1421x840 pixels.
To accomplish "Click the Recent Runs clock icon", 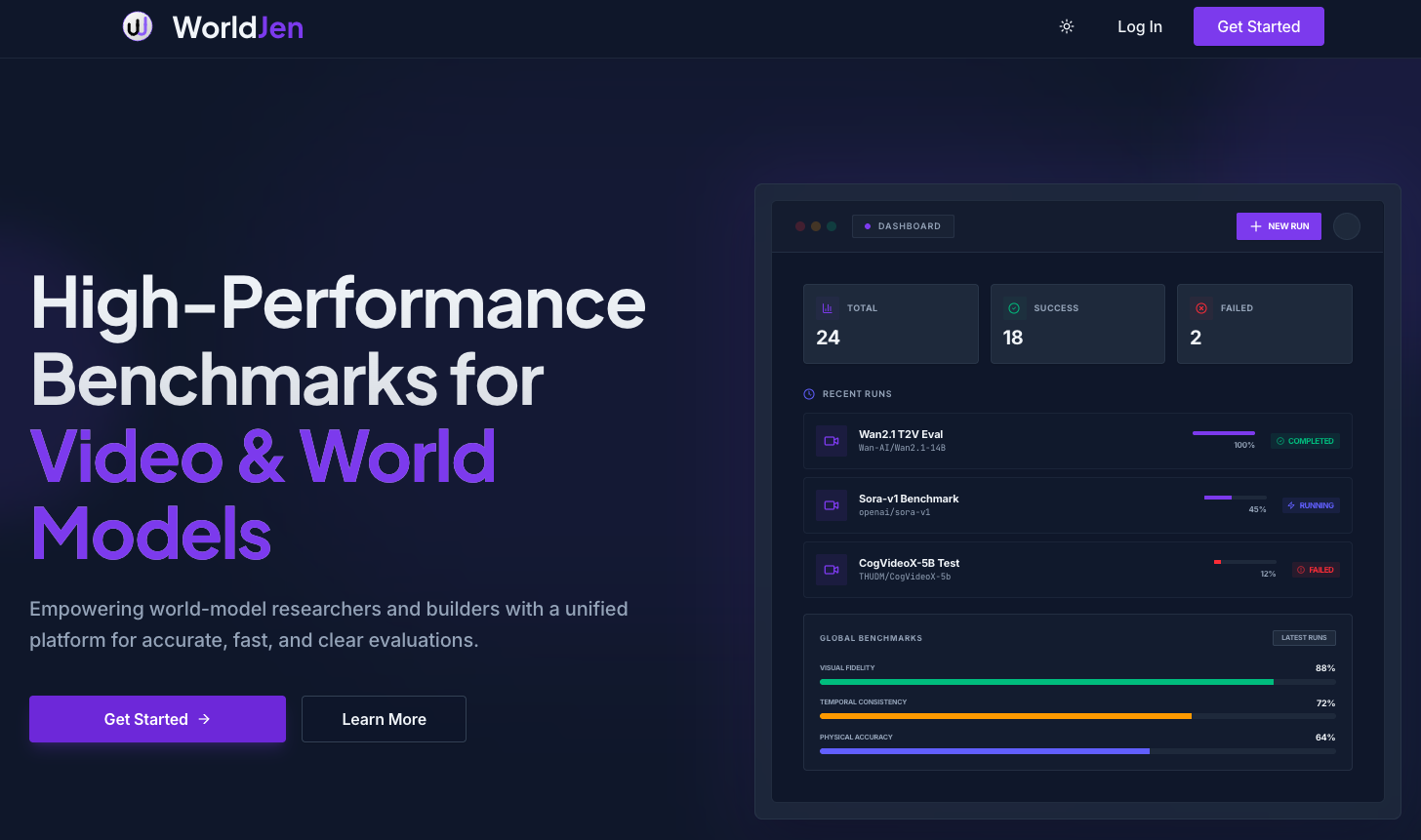I will [x=809, y=394].
